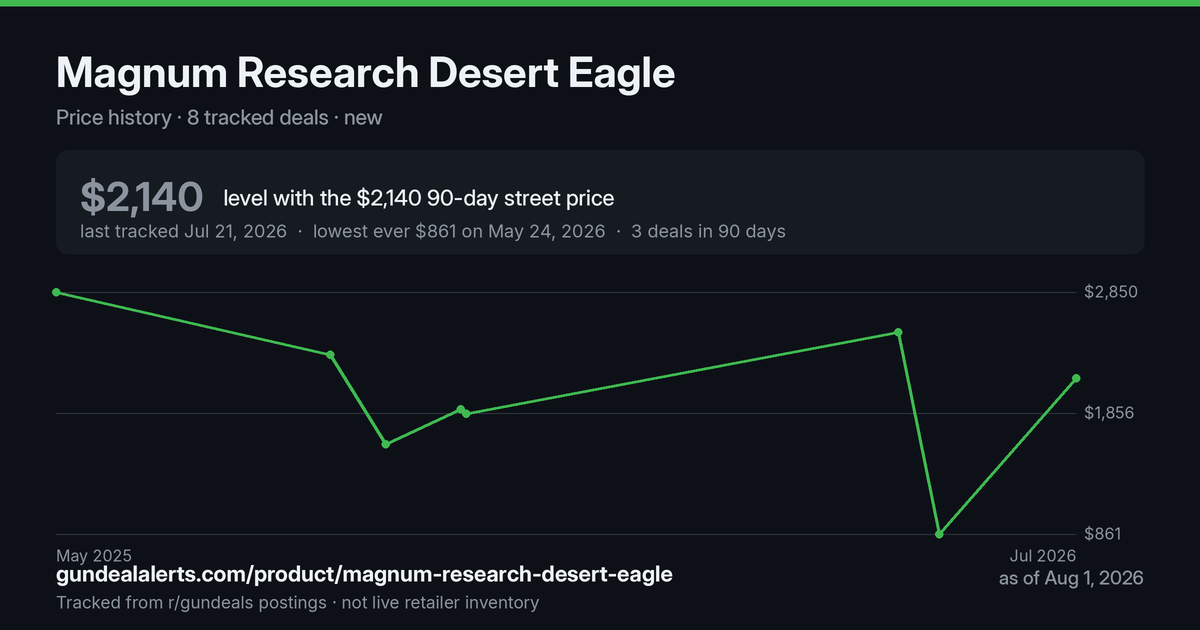Select the second data point on the price line
The height and width of the screenshot is (630, 1200).
[330, 355]
